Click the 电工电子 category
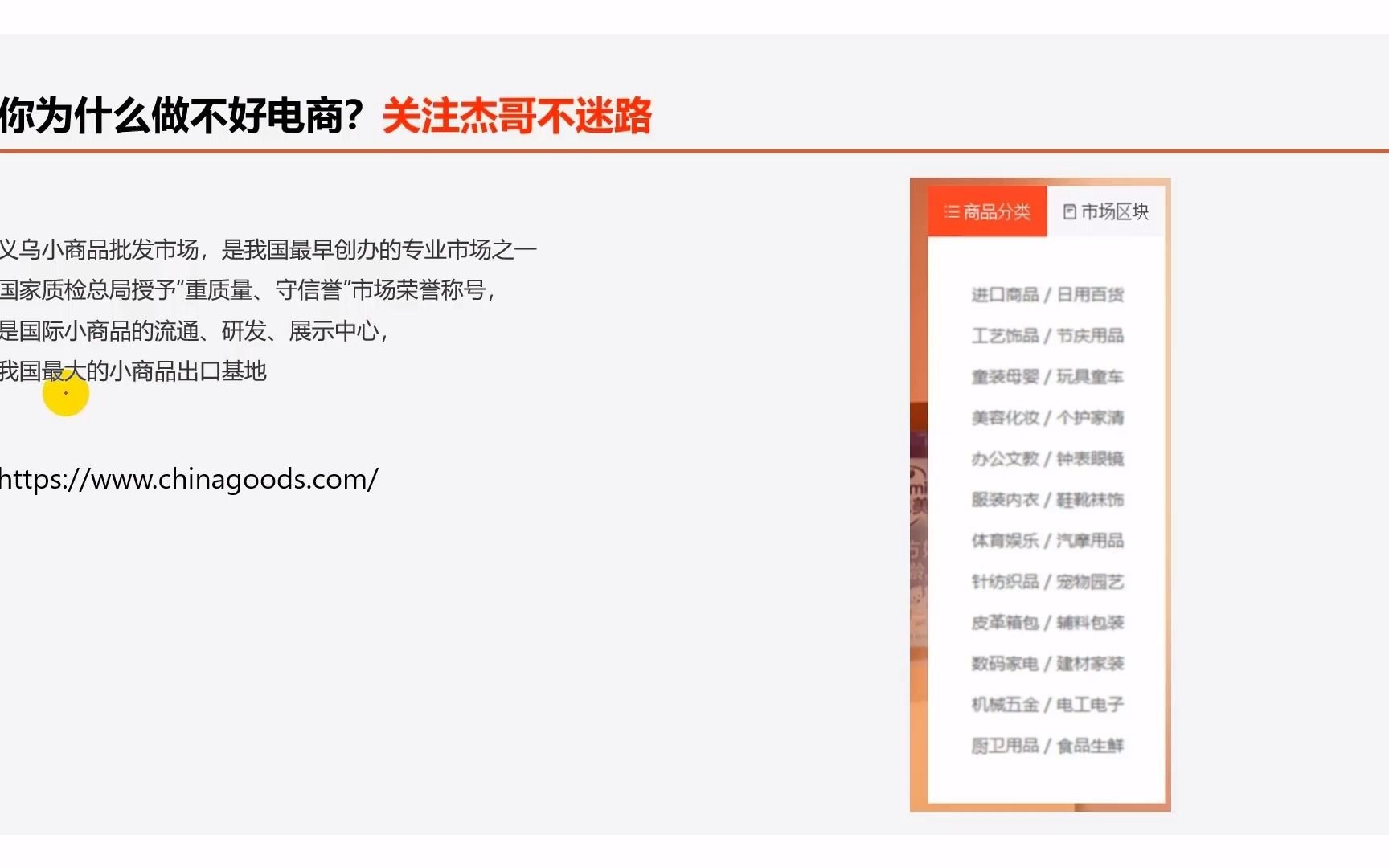The width and height of the screenshot is (1389, 868). click(1090, 705)
